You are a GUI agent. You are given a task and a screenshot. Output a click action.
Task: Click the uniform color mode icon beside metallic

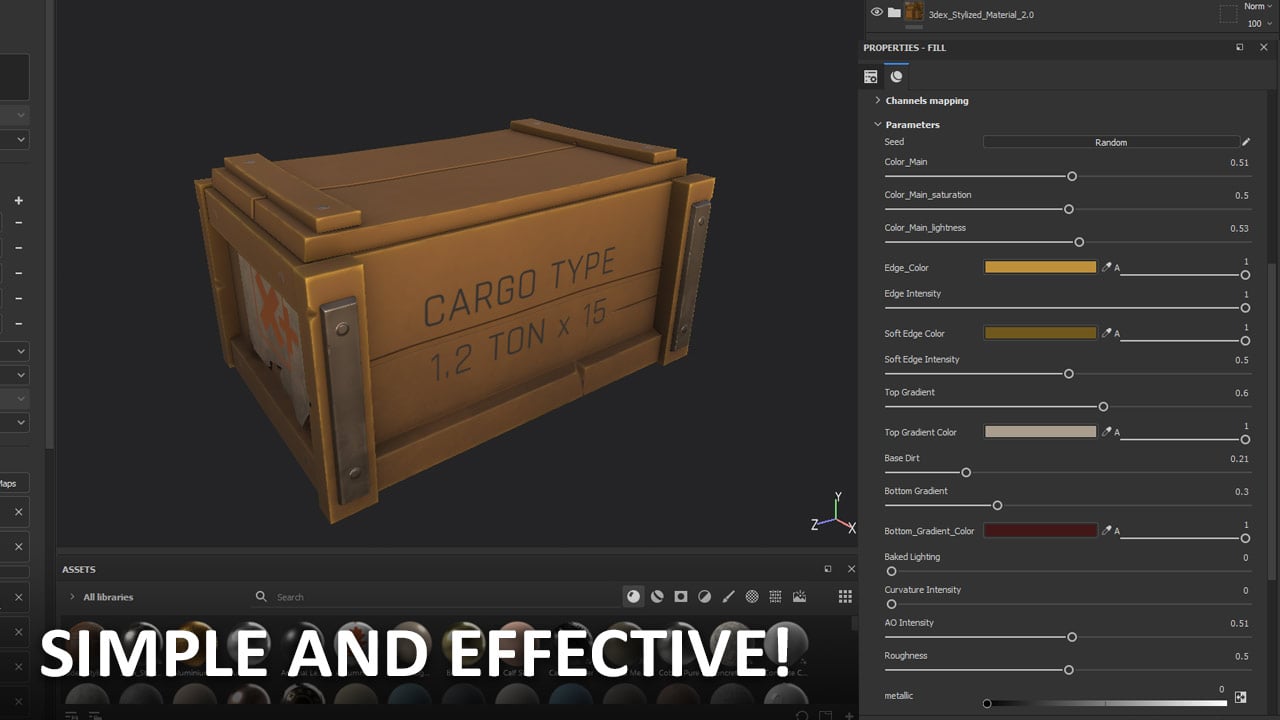click(1240, 696)
